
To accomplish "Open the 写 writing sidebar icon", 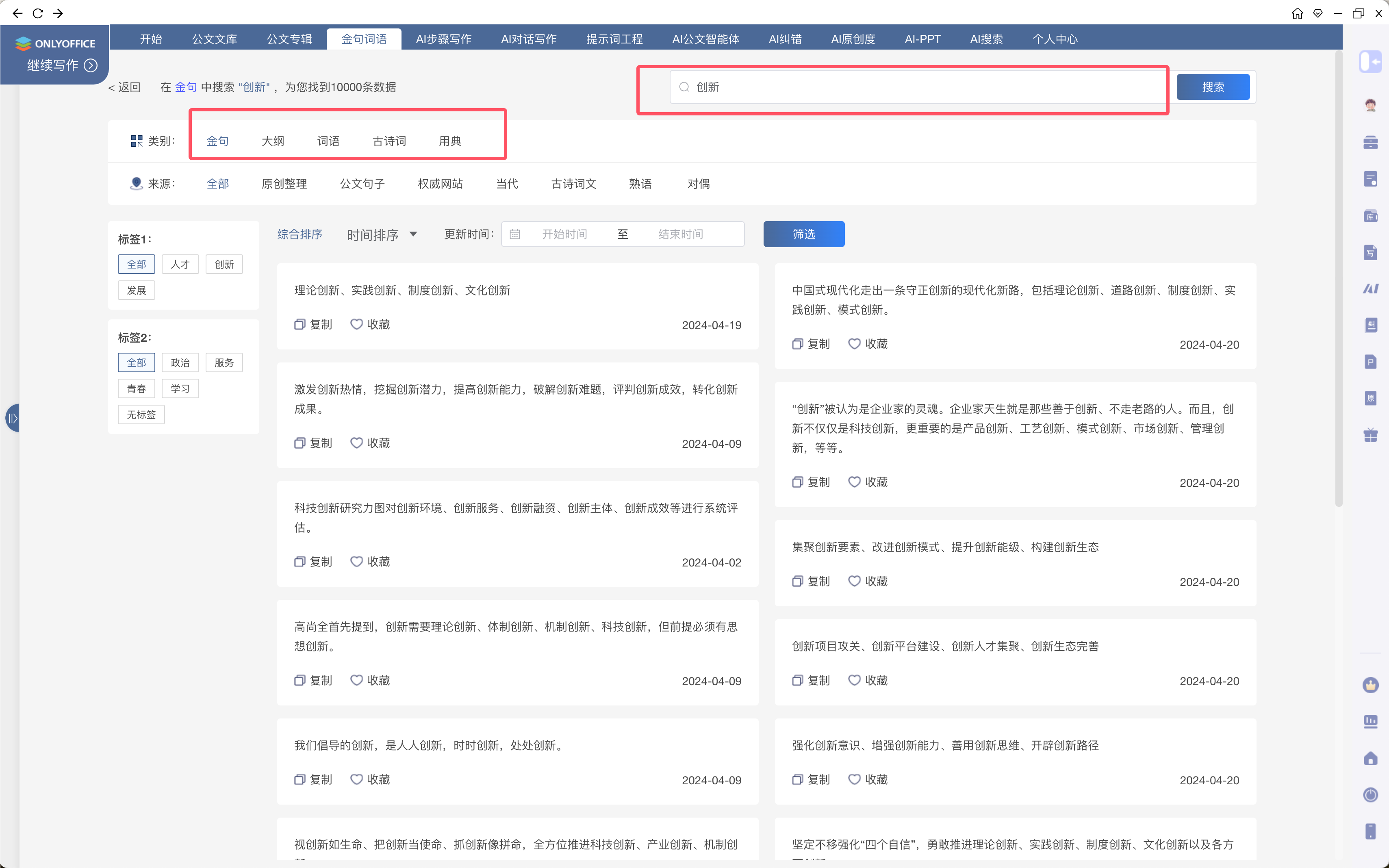I will coord(1370,253).
